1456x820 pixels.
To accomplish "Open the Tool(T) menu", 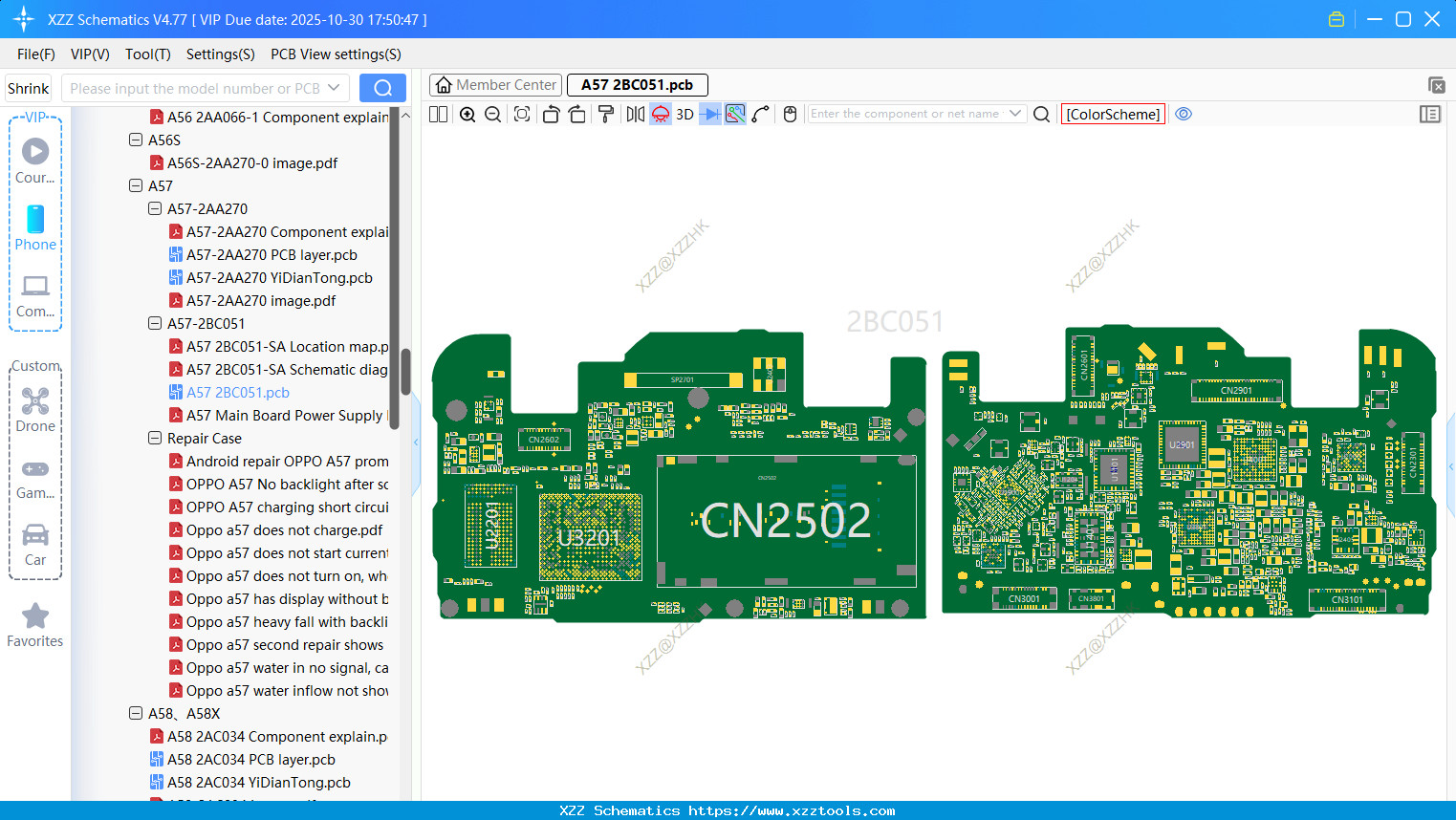I will click(148, 54).
